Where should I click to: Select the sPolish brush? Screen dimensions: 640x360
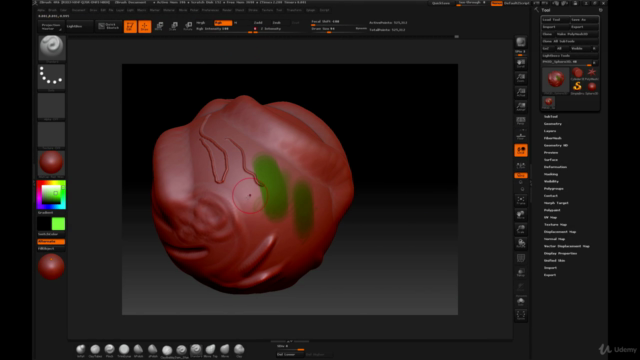coord(153,350)
